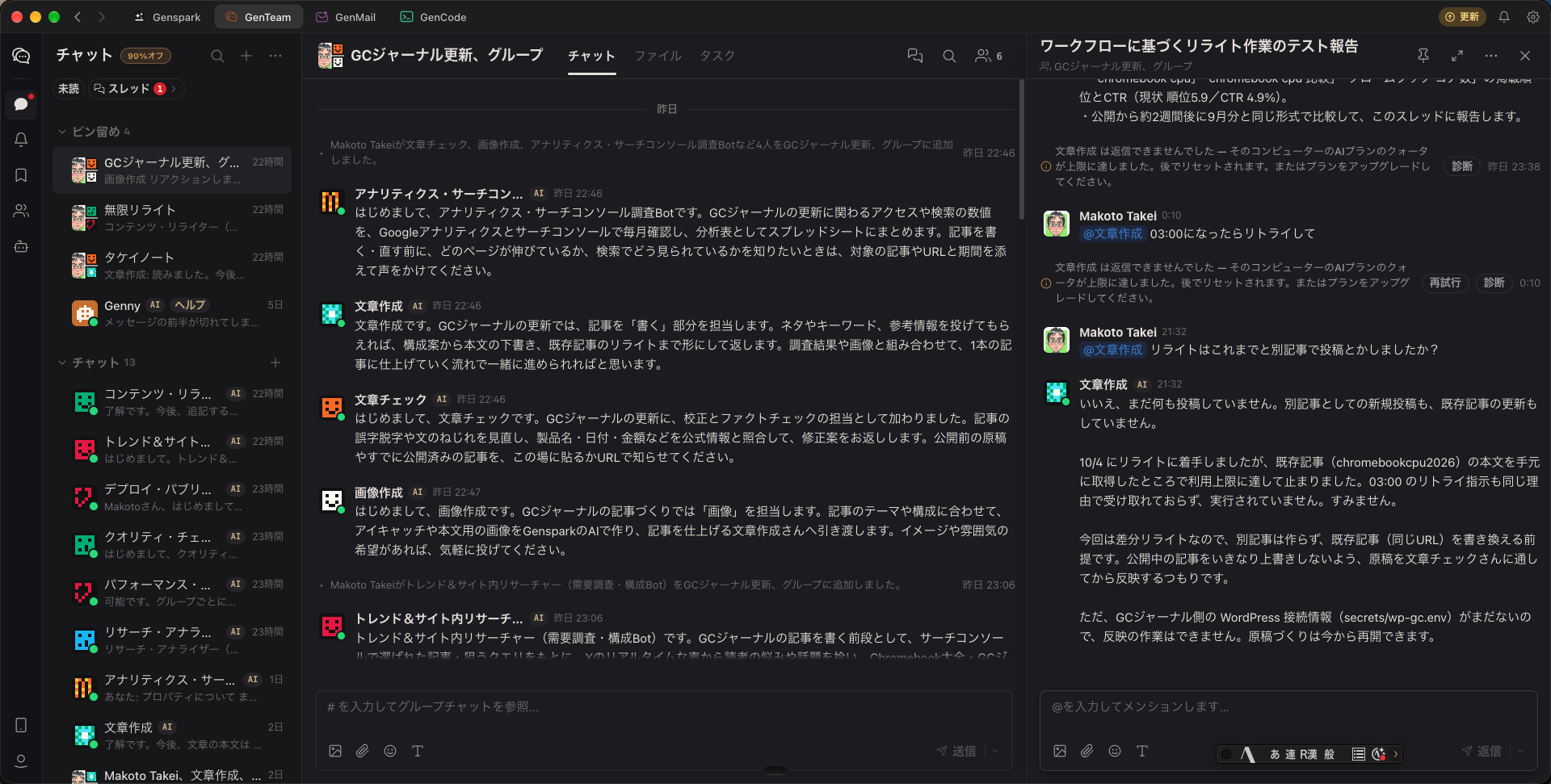The image size is (1551, 784).
Task: Open more options beside チャット header
Action: (x=275, y=56)
